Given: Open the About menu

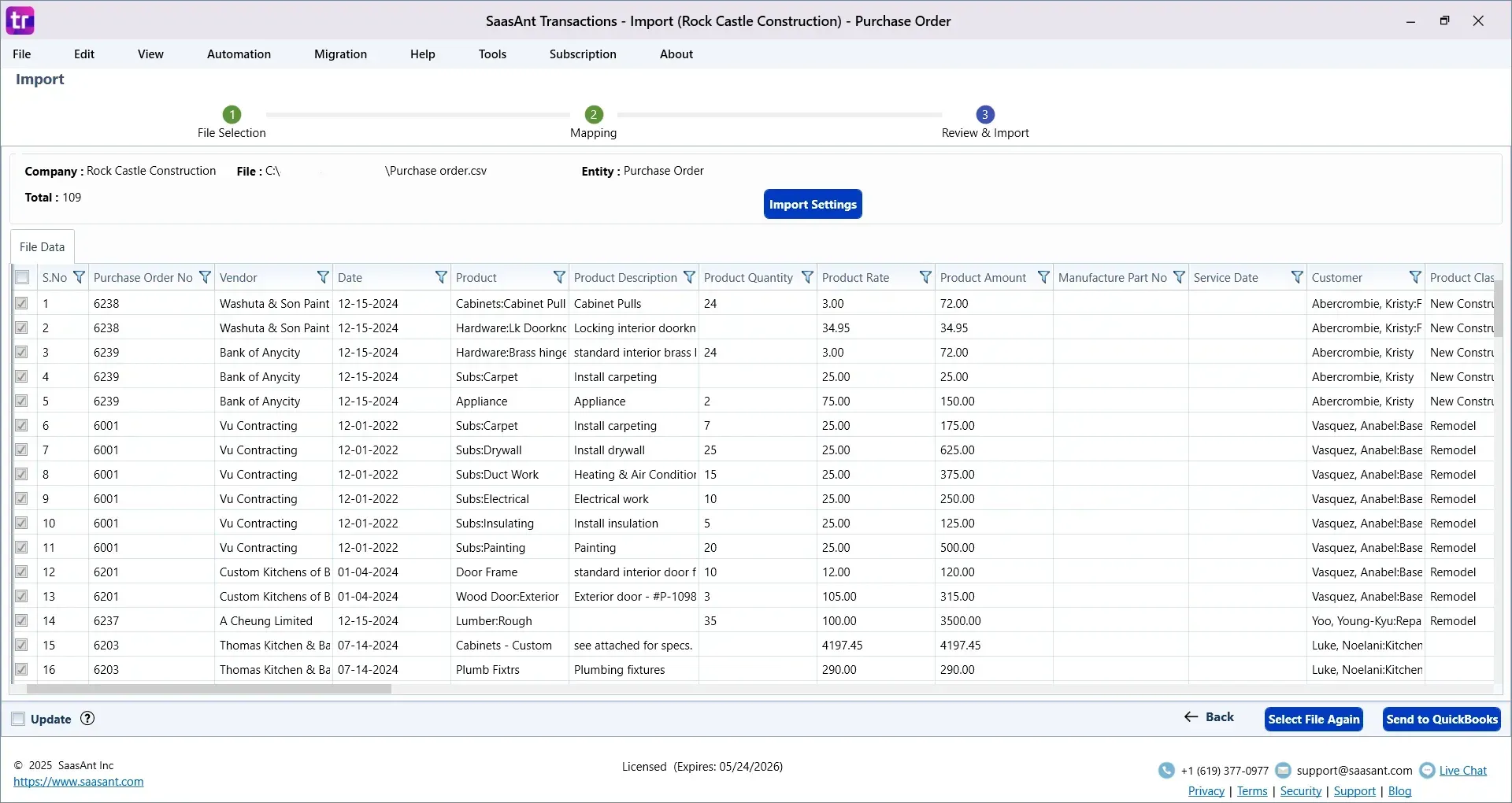Looking at the screenshot, I should (x=676, y=54).
